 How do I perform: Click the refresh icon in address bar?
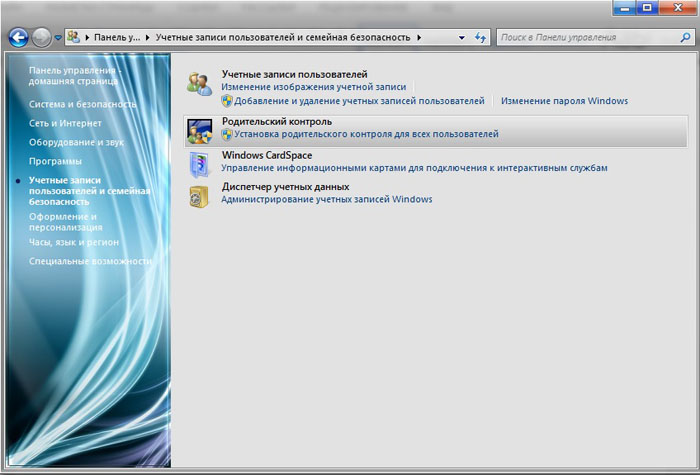[x=480, y=38]
